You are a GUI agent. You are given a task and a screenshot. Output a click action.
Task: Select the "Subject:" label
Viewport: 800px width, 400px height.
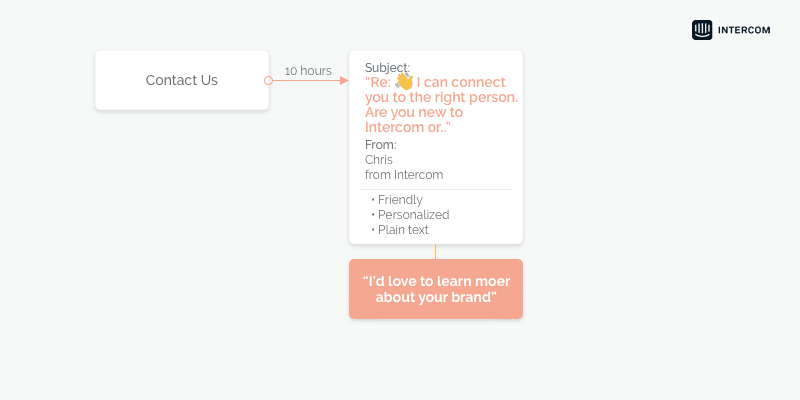387,67
